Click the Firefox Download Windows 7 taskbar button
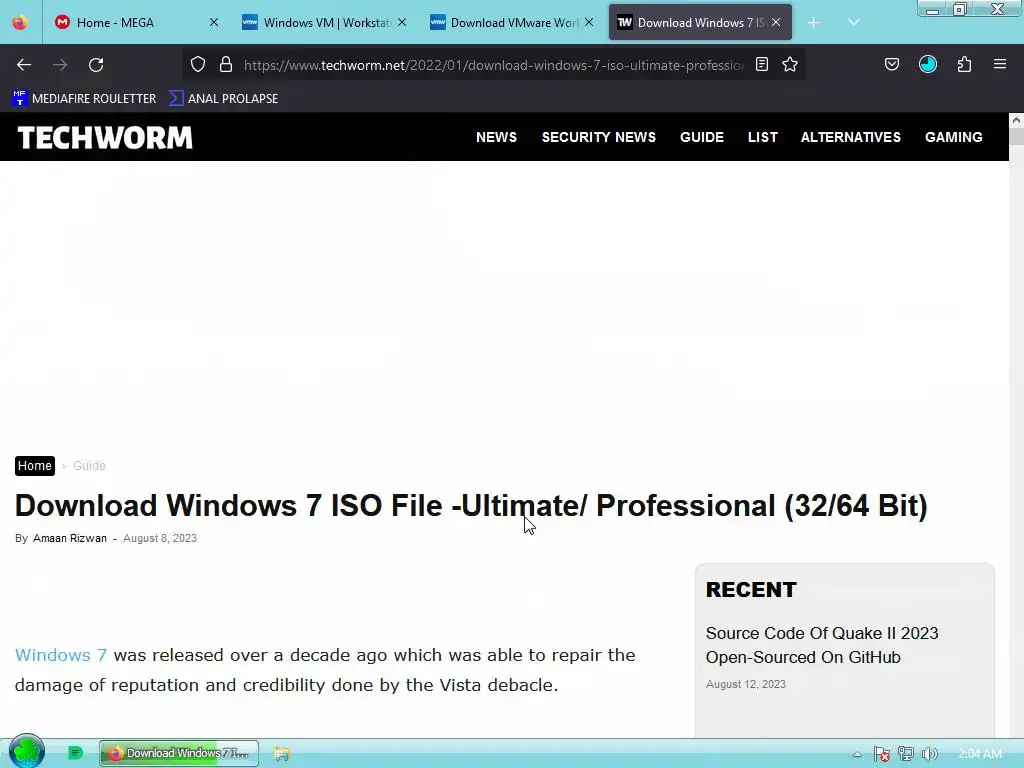1024x768 pixels. tap(179, 753)
